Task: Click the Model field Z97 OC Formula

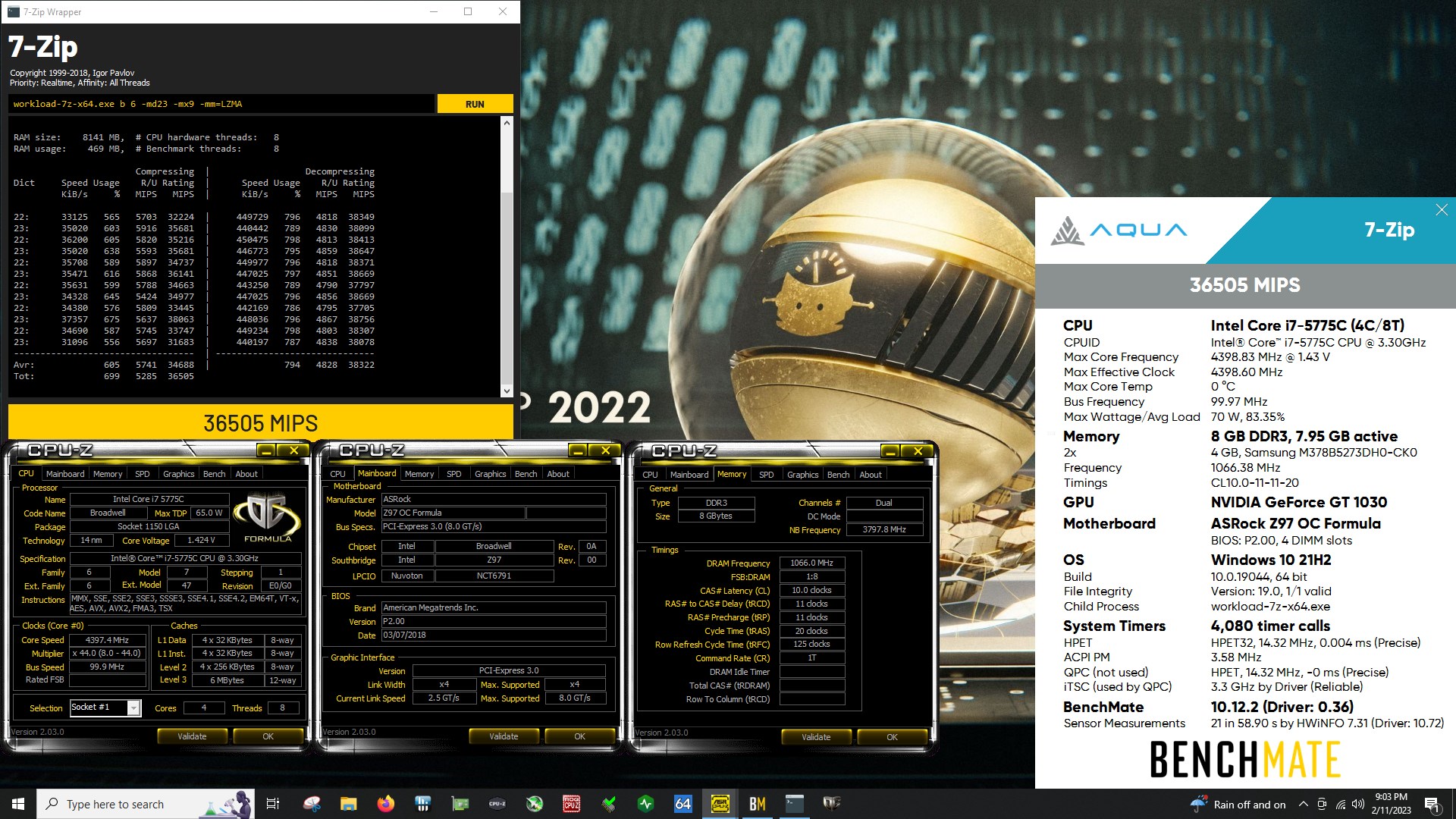Action: click(453, 513)
